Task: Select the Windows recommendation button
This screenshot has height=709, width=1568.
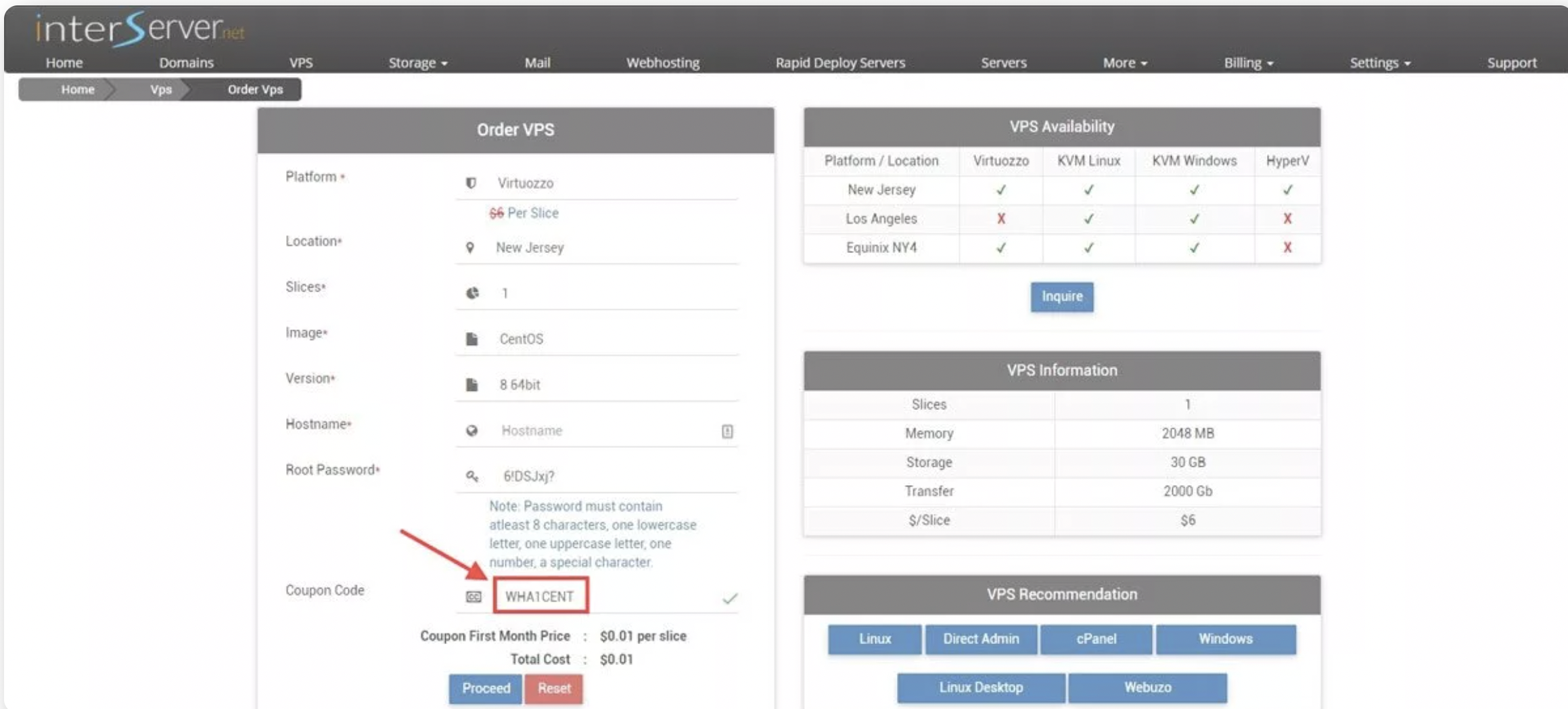Action: pos(1226,639)
